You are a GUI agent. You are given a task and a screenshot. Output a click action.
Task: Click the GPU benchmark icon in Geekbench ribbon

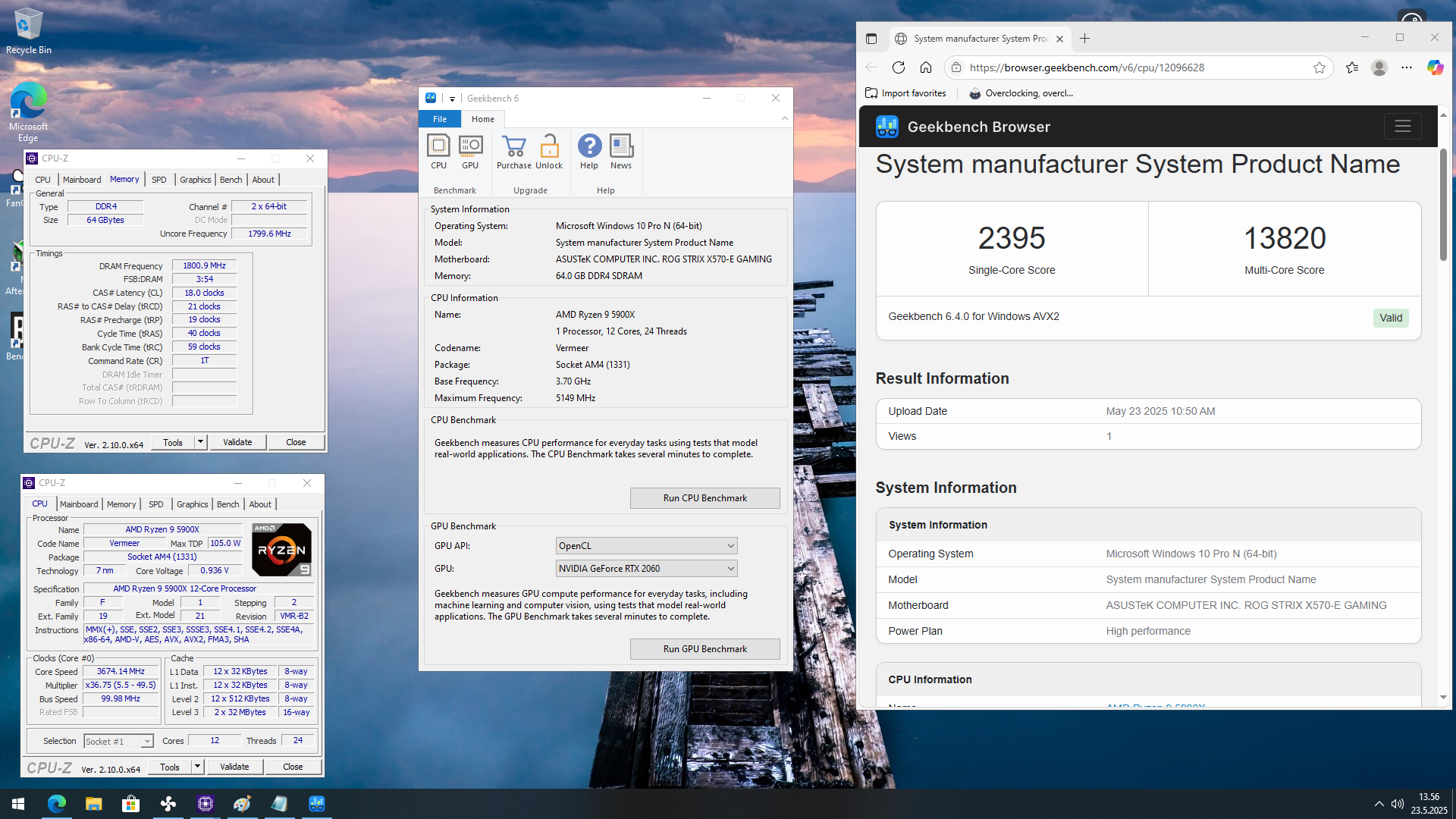tap(470, 152)
